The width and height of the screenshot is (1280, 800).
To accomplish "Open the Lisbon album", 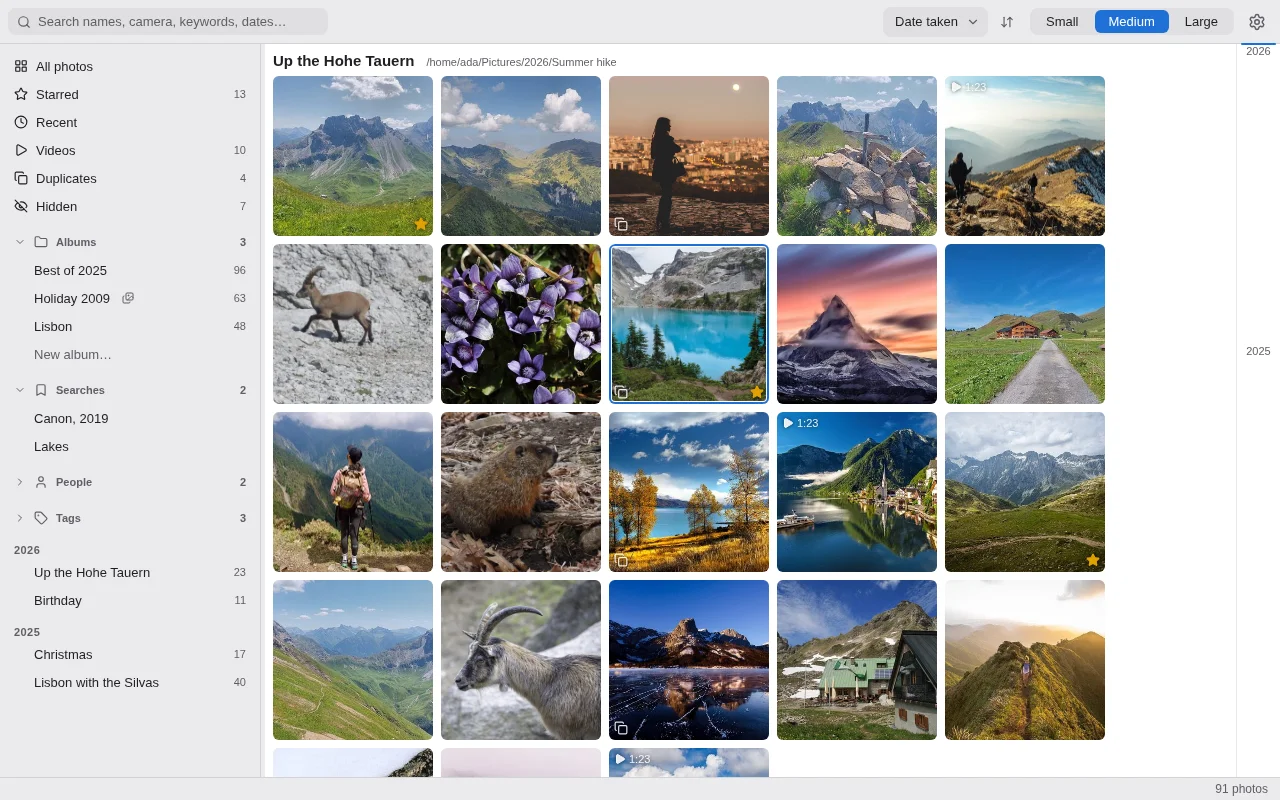I will 130,326.
